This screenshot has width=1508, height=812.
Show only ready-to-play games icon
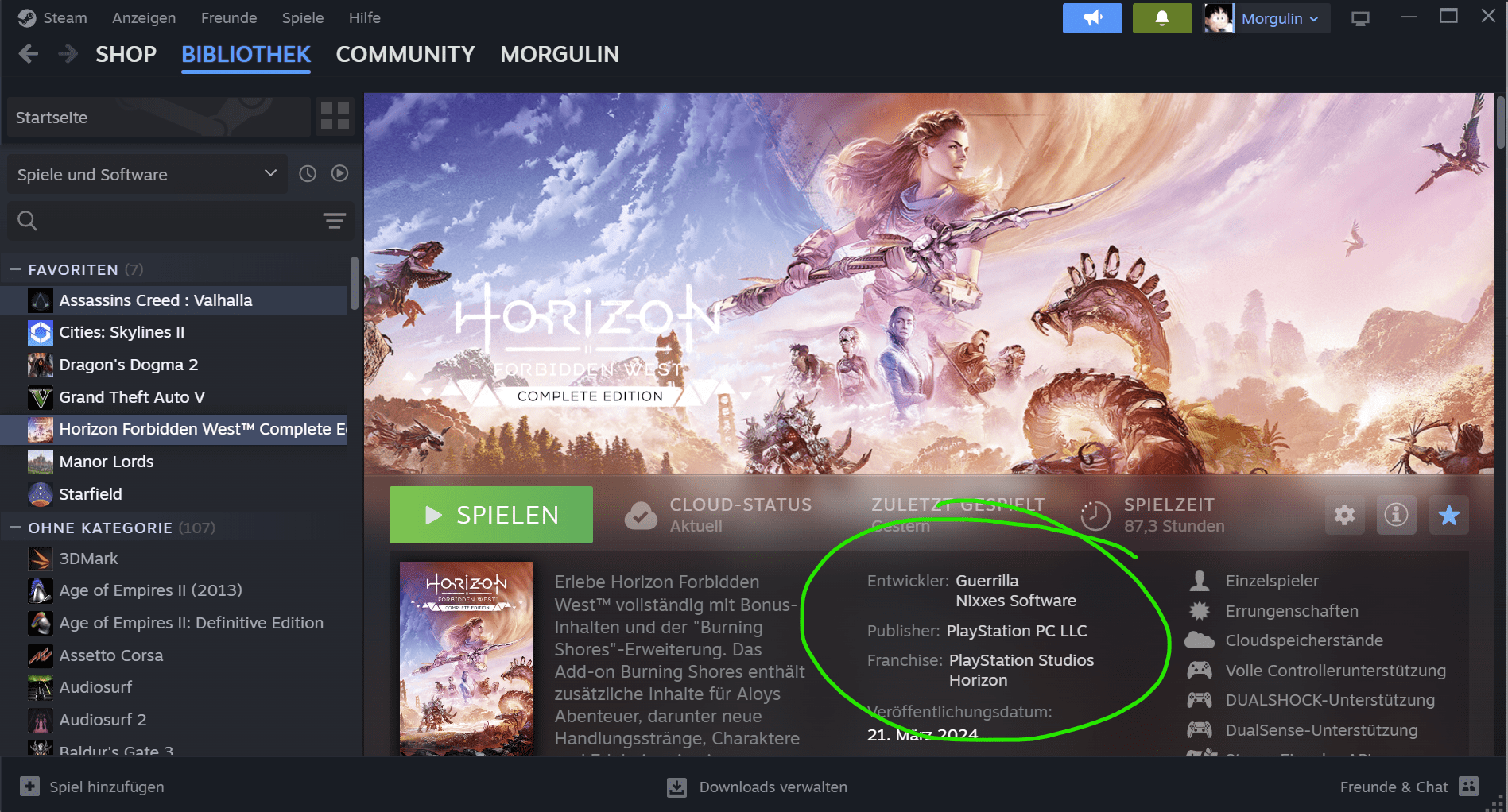click(x=339, y=173)
